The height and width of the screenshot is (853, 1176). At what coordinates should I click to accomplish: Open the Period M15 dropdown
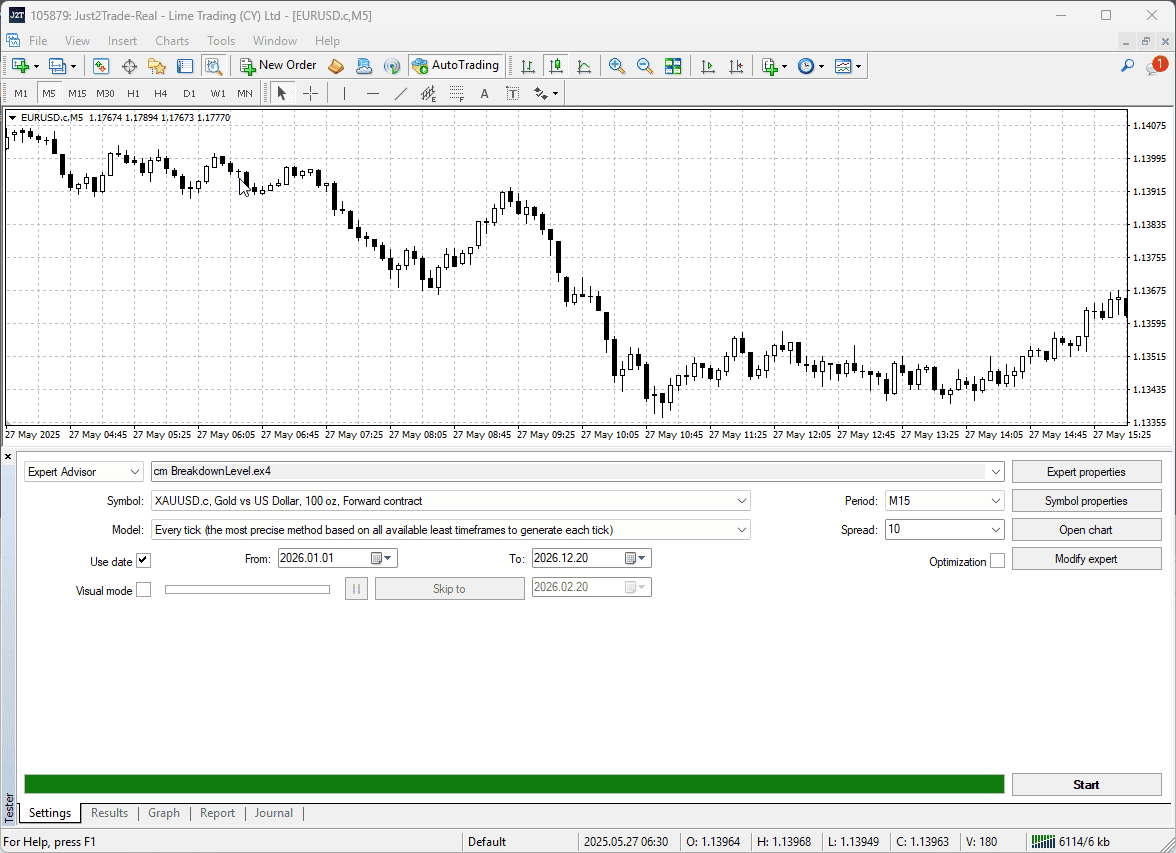[x=944, y=500]
